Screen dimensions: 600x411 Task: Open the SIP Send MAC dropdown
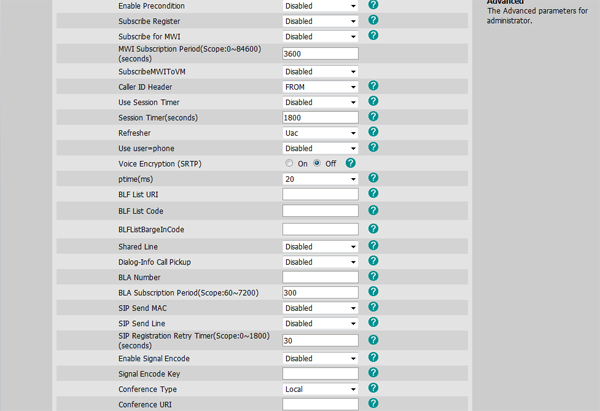(x=320, y=308)
